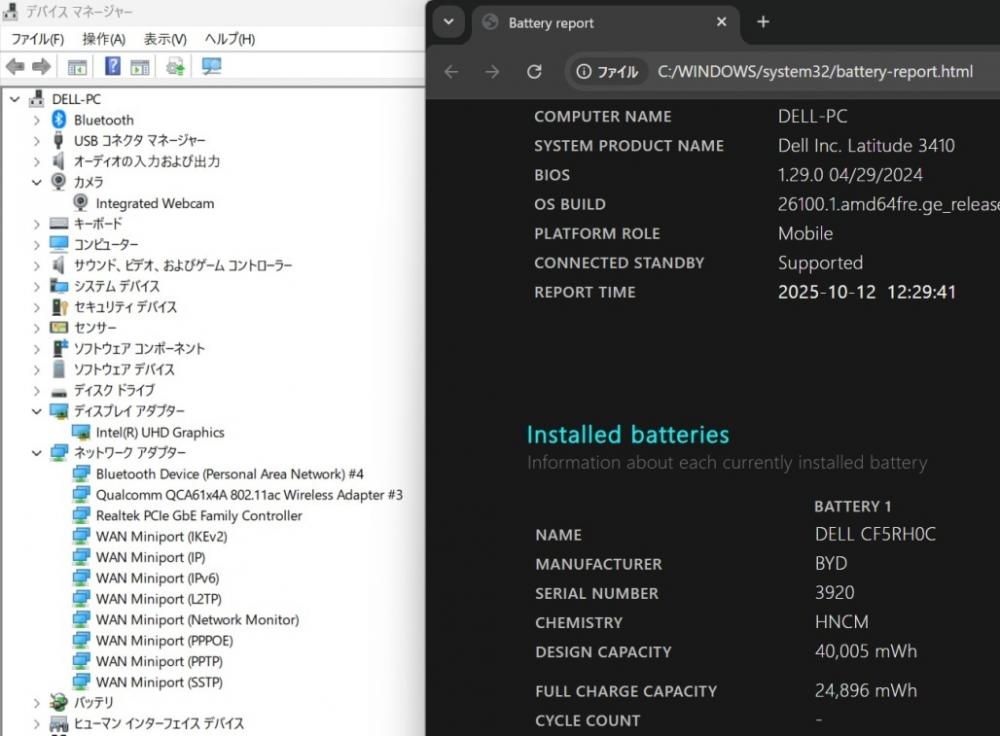Collapse the カメラ category
Viewport: 1000px width, 736px height.
click(x=37, y=182)
